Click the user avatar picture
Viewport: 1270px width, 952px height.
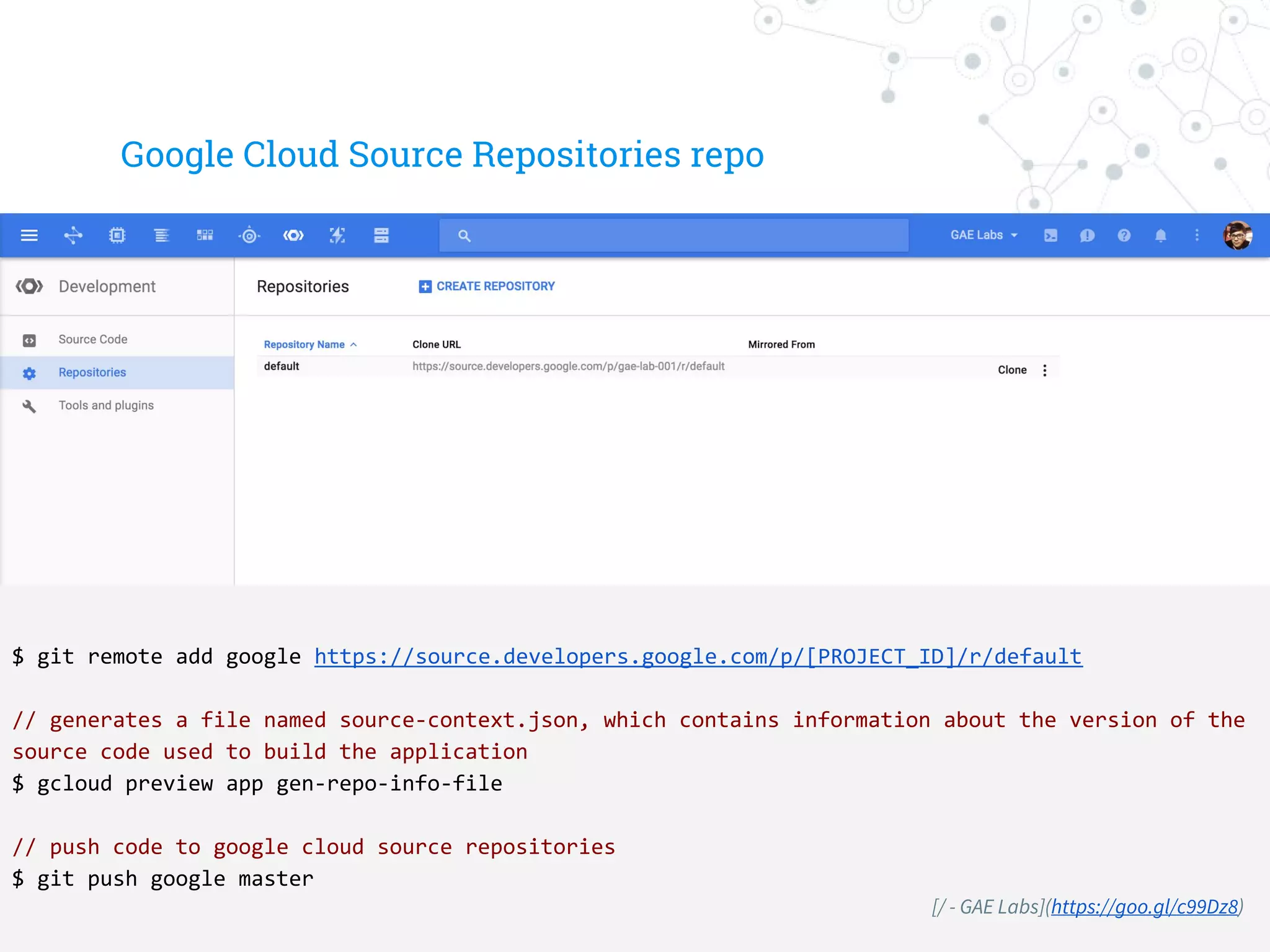pyautogui.click(x=1238, y=236)
